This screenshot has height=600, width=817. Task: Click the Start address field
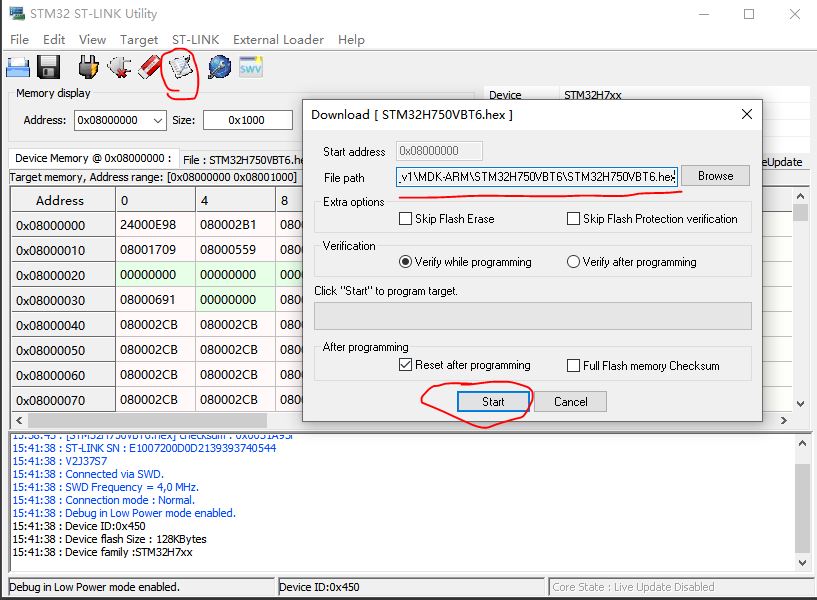point(439,151)
